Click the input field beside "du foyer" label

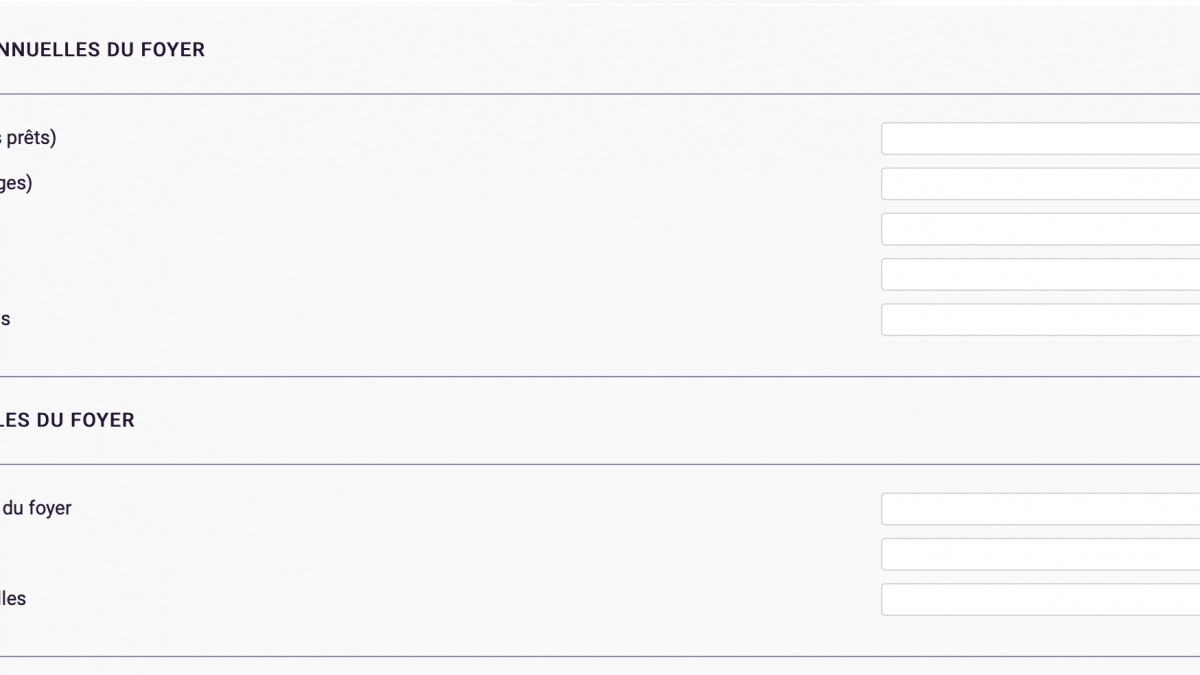coord(1040,509)
